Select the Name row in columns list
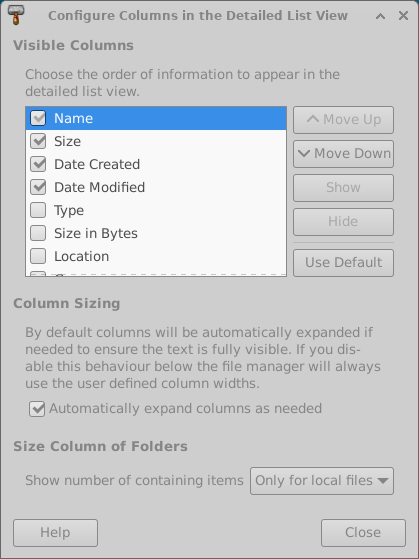This screenshot has height=559, width=419. (156, 118)
